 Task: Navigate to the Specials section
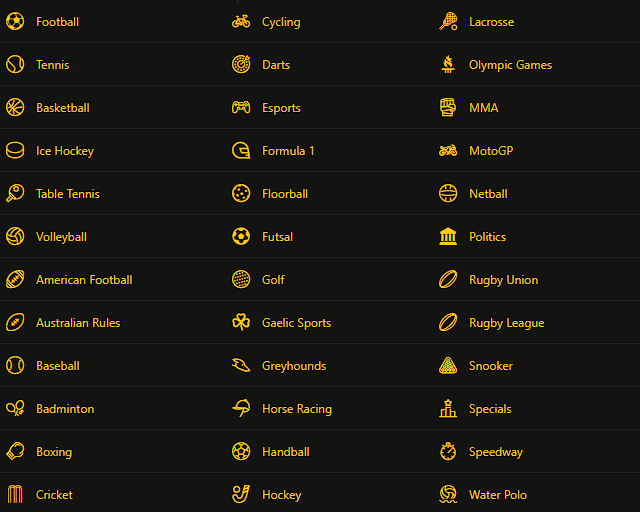coord(490,409)
